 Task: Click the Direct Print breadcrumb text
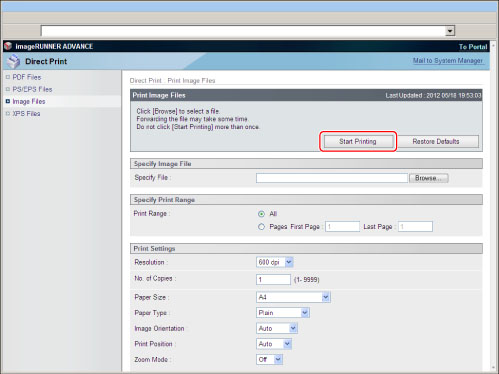pyautogui.click(x=146, y=81)
